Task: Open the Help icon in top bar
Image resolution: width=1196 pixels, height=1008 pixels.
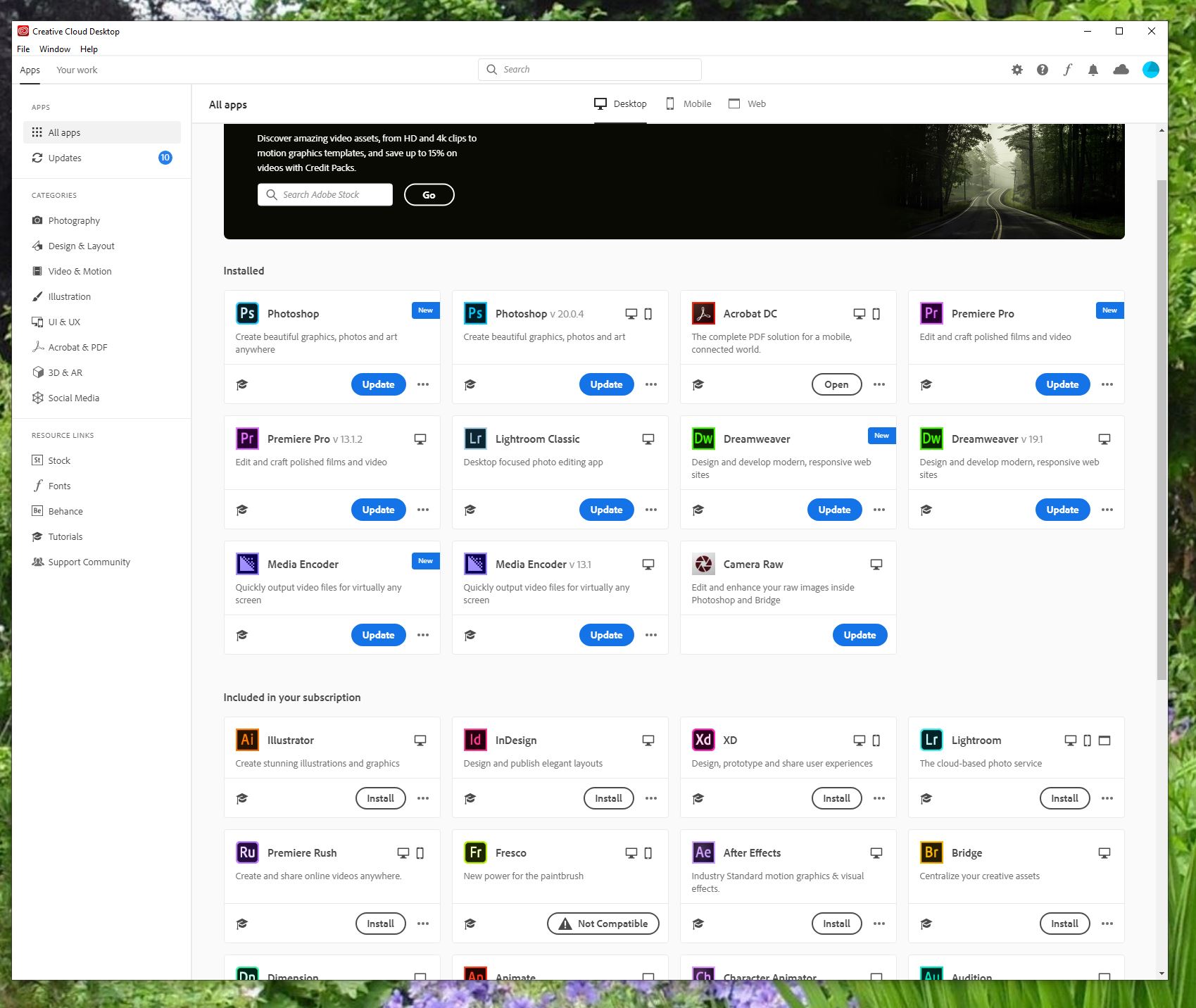Action: tap(1042, 70)
